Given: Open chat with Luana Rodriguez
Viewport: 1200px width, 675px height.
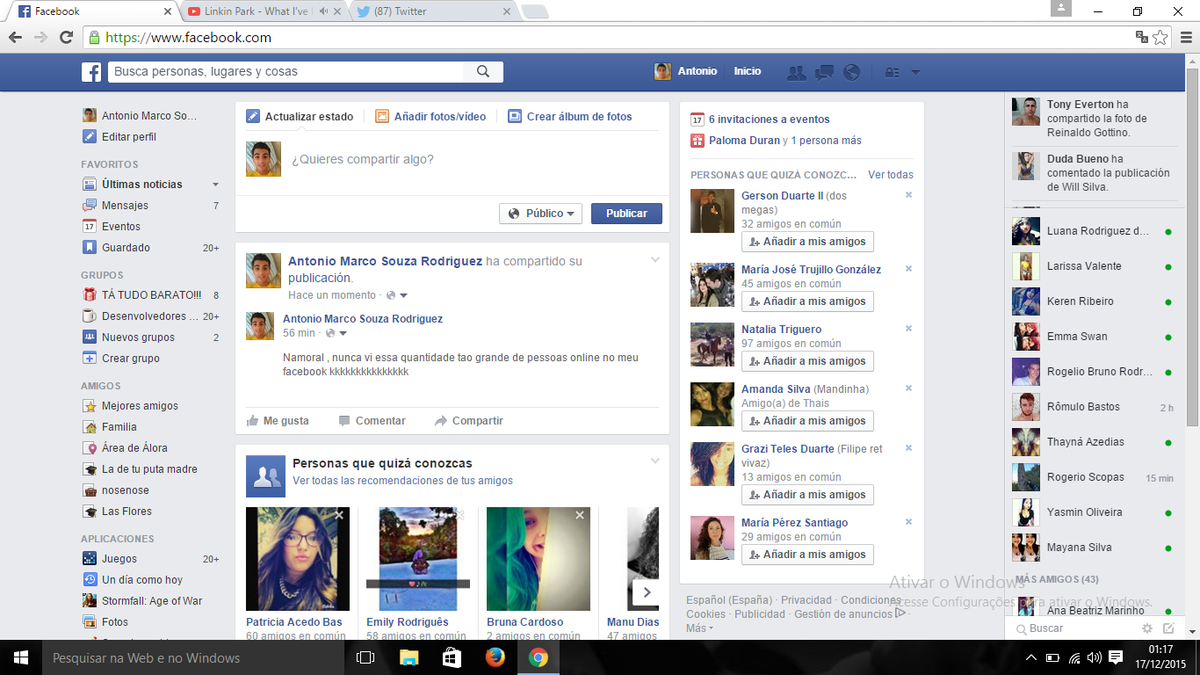Looking at the screenshot, I should (1092, 232).
